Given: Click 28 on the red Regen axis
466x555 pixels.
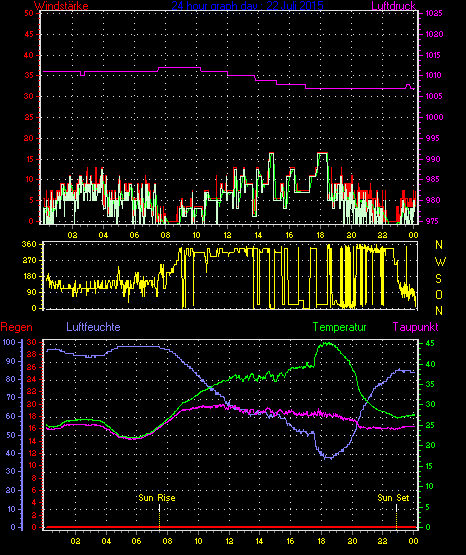Looking at the screenshot, I should tap(32, 354).
